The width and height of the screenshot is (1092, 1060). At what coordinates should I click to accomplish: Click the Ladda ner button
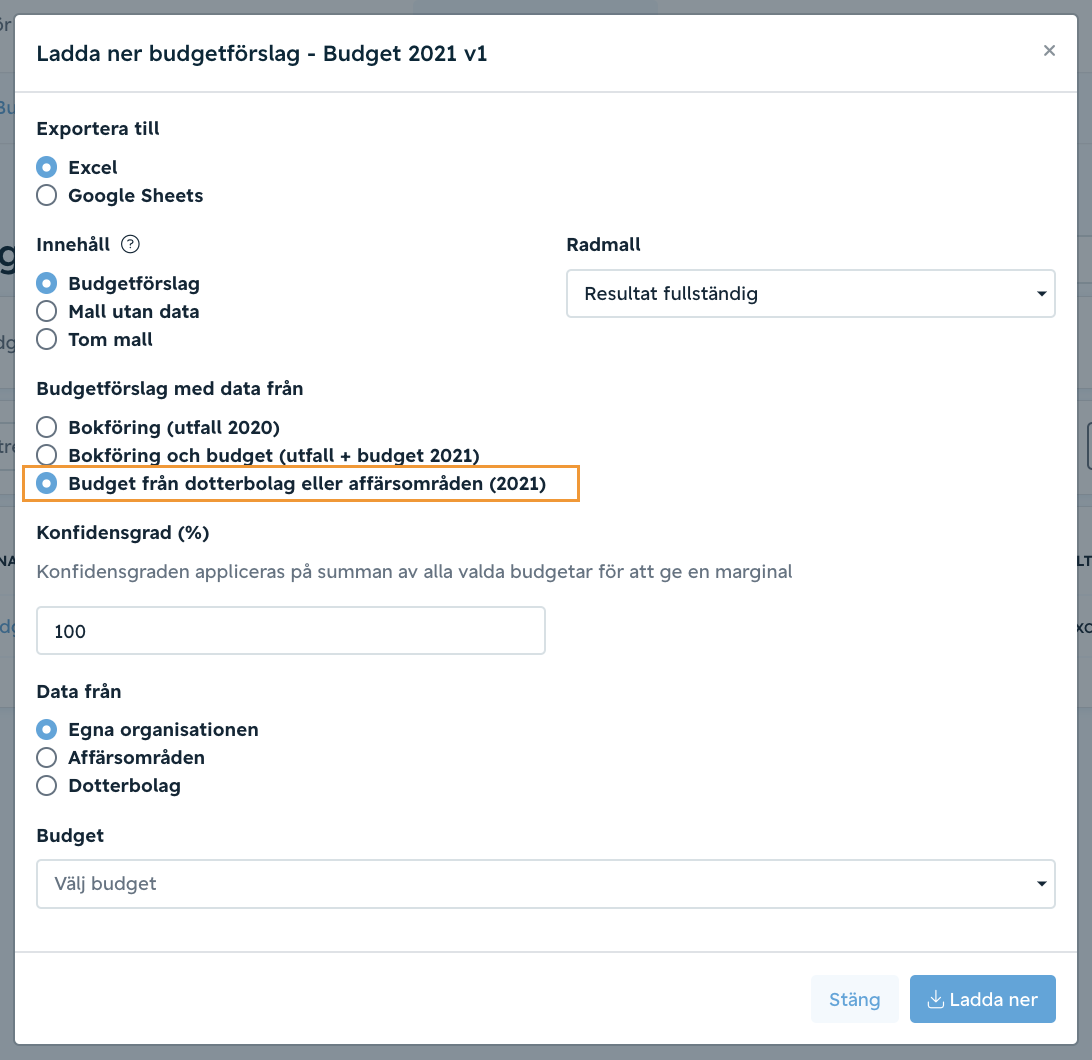coord(982,999)
